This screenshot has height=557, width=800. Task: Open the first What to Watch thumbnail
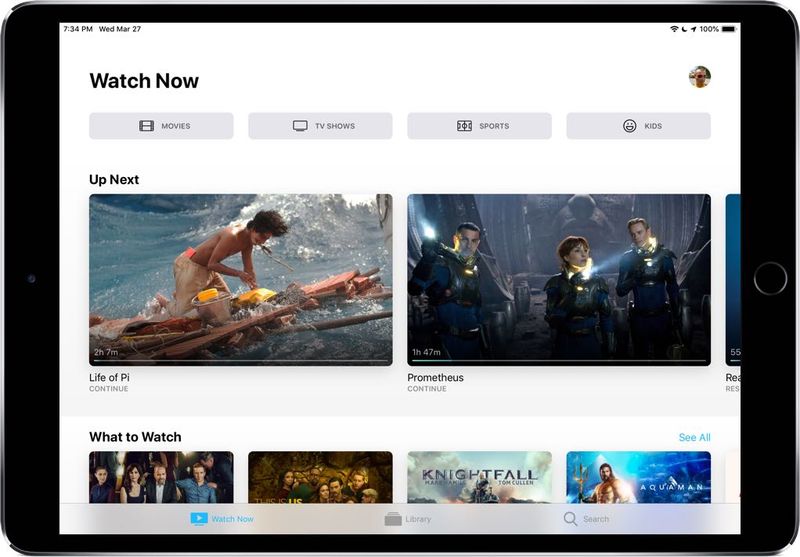(161, 477)
